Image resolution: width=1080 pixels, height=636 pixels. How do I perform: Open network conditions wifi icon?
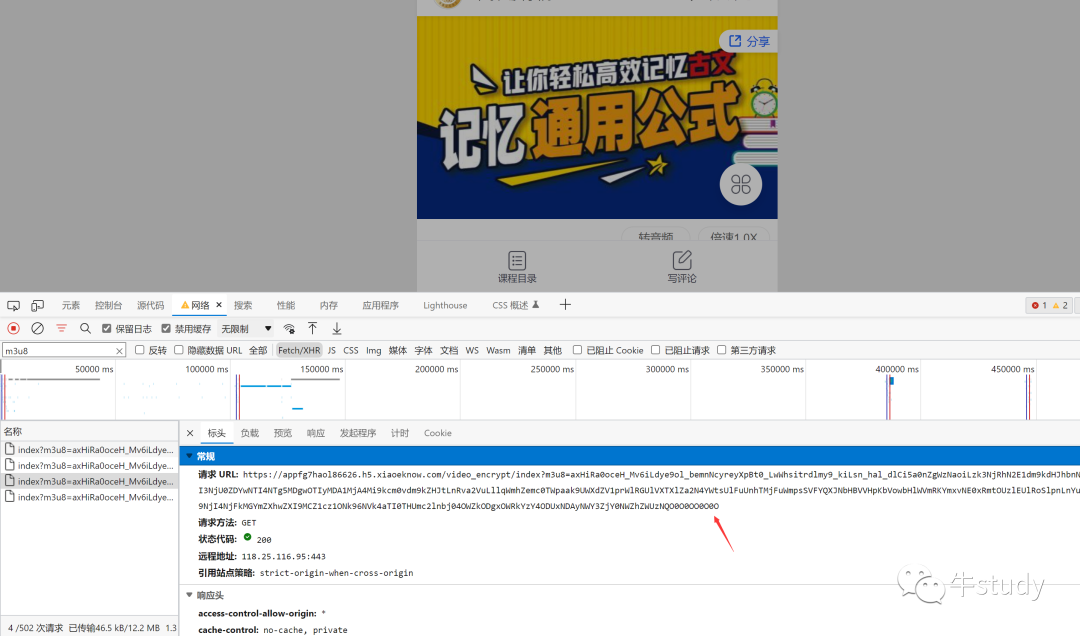(289, 329)
